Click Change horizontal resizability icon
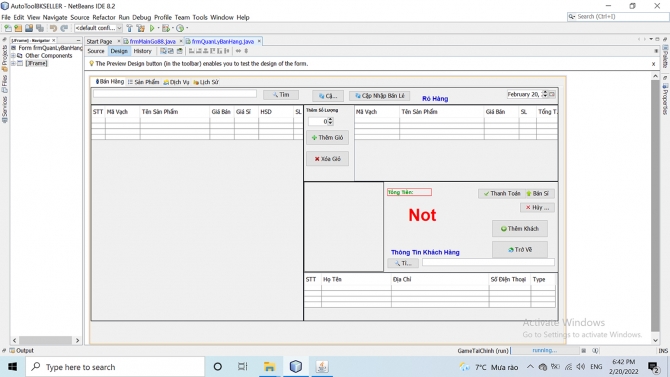The width and height of the screenshot is (670, 377). [238, 51]
